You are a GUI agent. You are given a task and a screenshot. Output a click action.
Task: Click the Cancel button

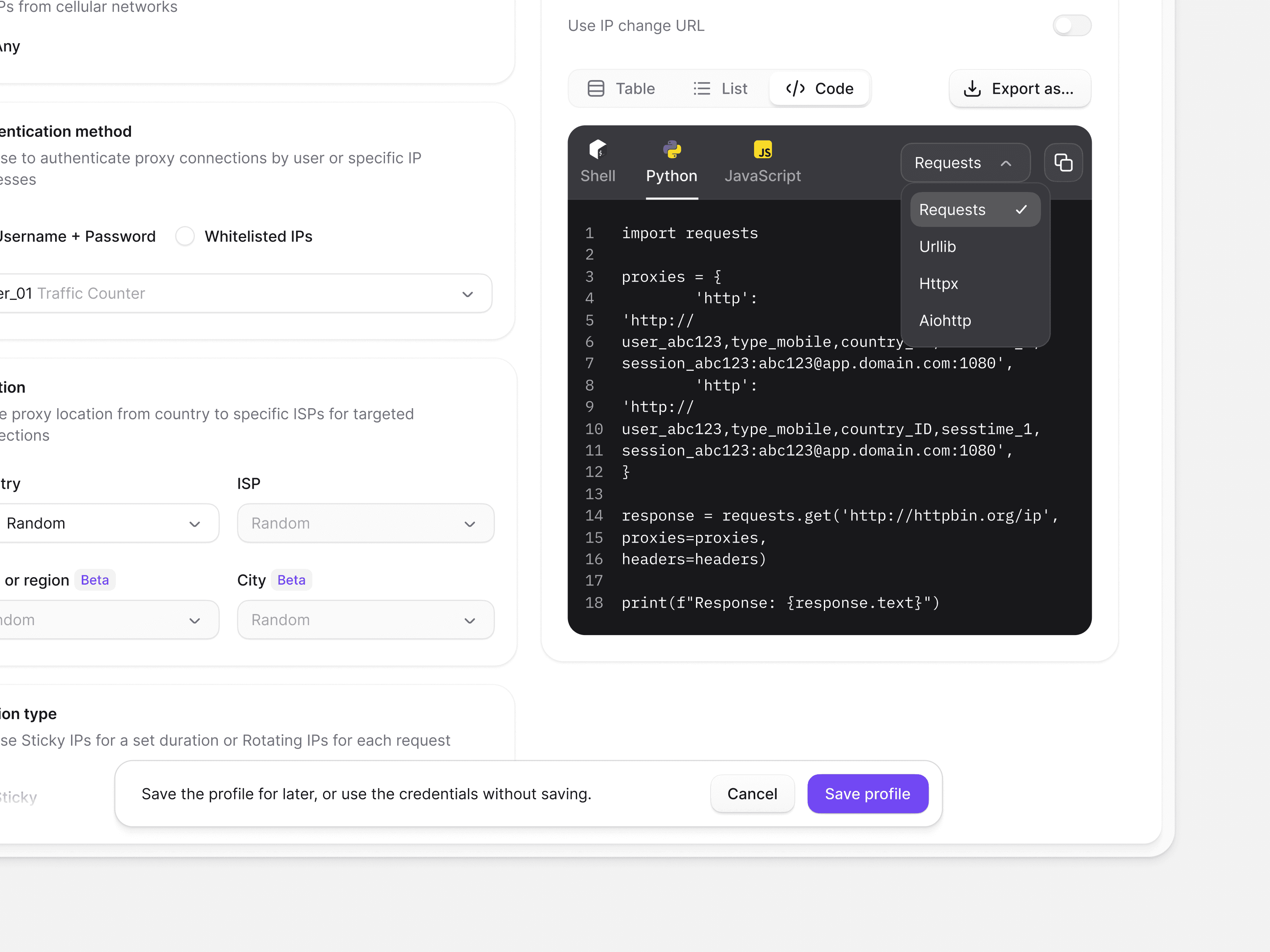(752, 794)
